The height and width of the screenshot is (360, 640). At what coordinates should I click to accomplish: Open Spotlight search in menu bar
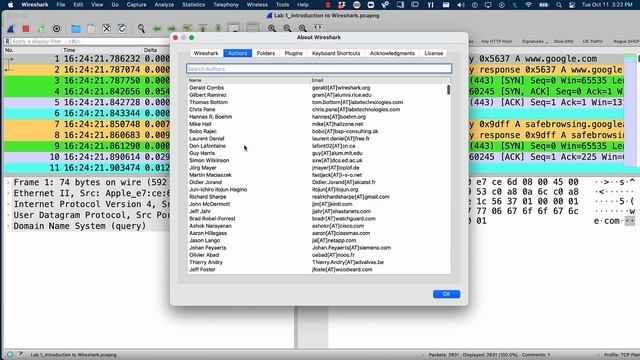(x=559, y=5)
